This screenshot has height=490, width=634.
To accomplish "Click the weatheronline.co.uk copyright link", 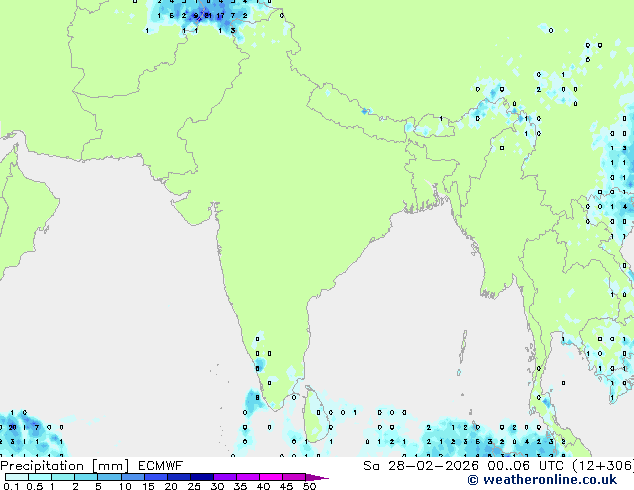I will [x=542, y=480].
